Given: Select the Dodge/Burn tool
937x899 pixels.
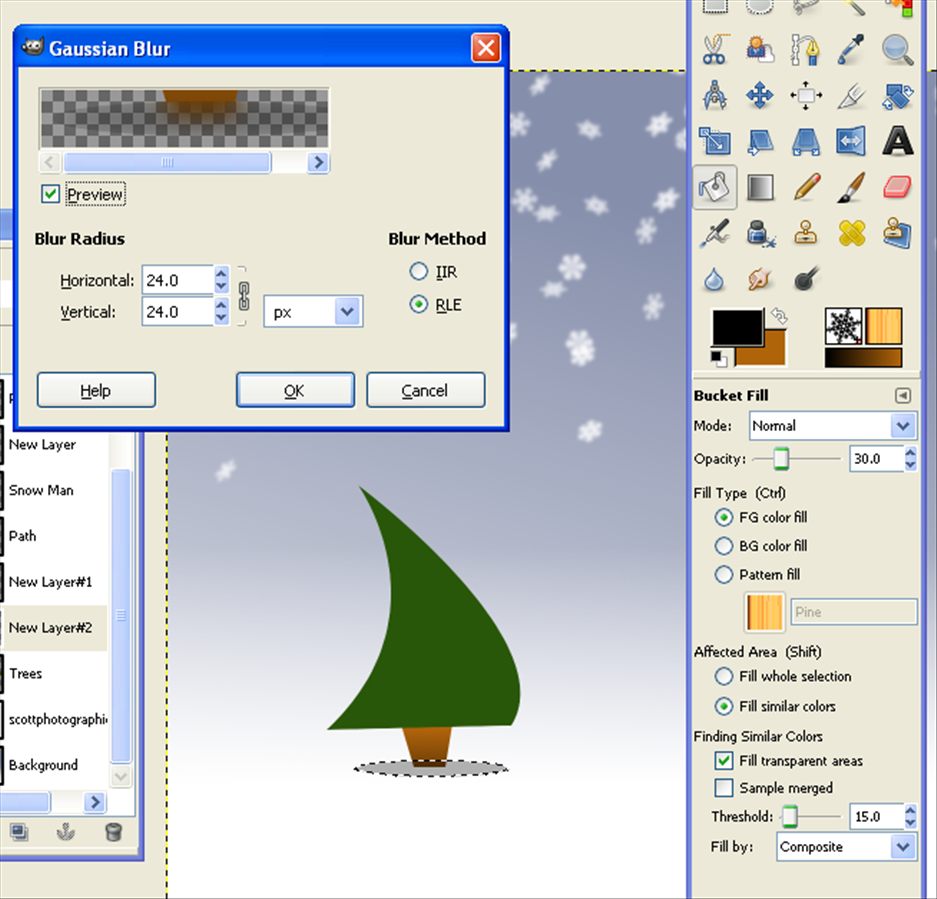Looking at the screenshot, I should [x=806, y=279].
